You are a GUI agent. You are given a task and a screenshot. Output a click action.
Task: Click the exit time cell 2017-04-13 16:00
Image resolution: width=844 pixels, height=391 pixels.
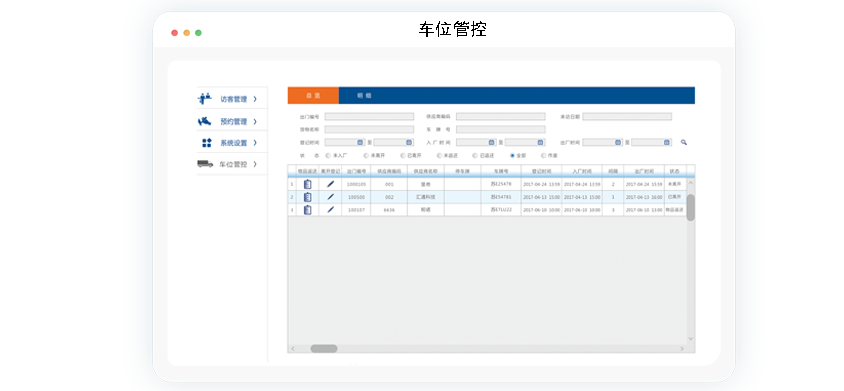tap(644, 197)
